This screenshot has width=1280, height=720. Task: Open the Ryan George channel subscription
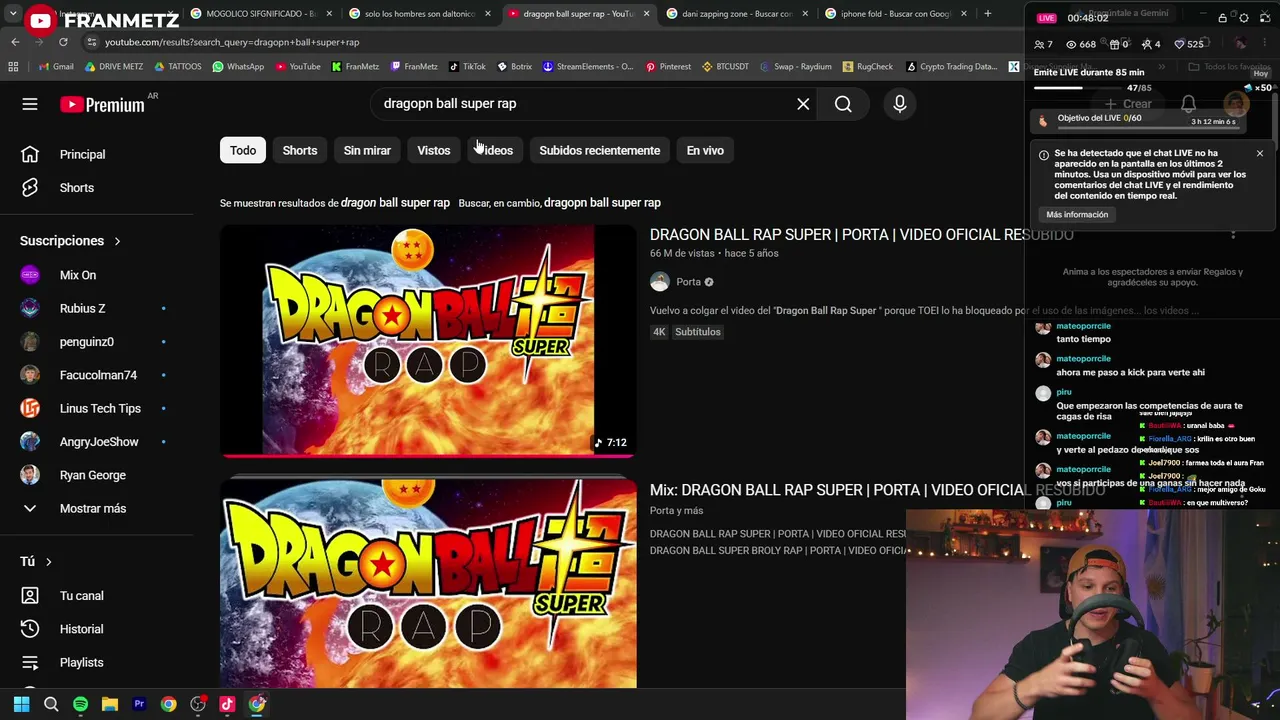click(x=93, y=475)
